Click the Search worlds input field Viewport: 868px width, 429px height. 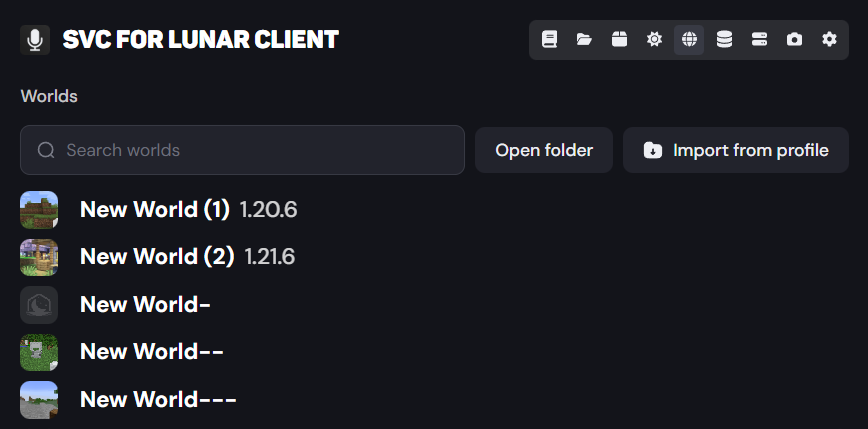pyautogui.click(x=242, y=150)
